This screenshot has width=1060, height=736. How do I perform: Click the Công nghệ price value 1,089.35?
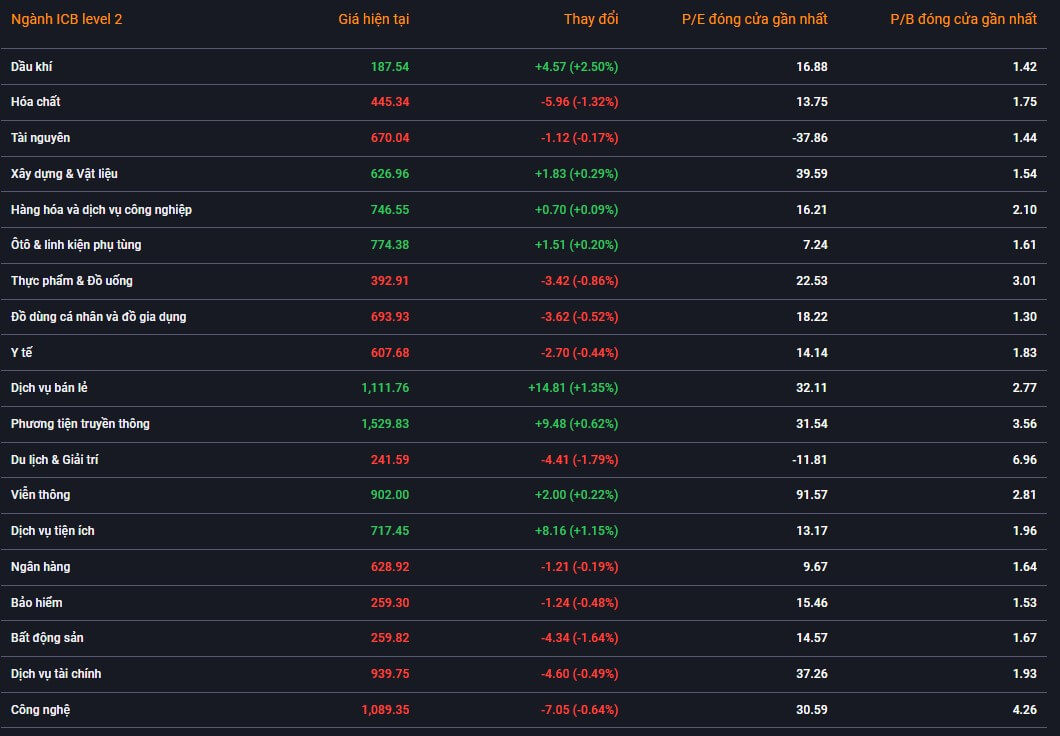click(385, 710)
